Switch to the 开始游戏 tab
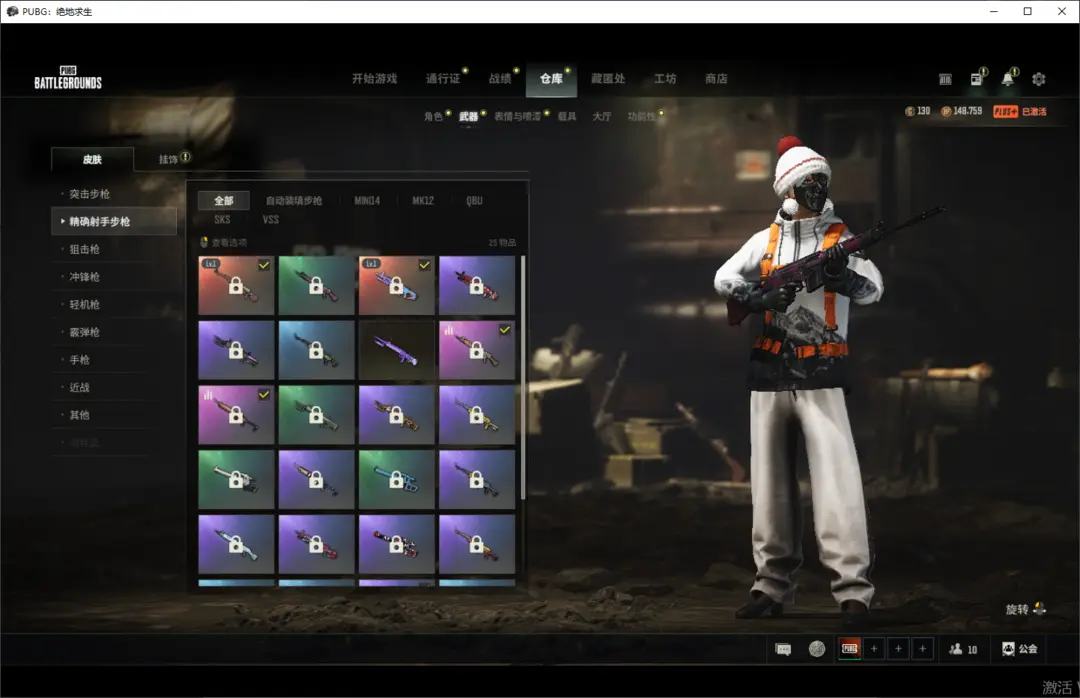 pyautogui.click(x=374, y=79)
